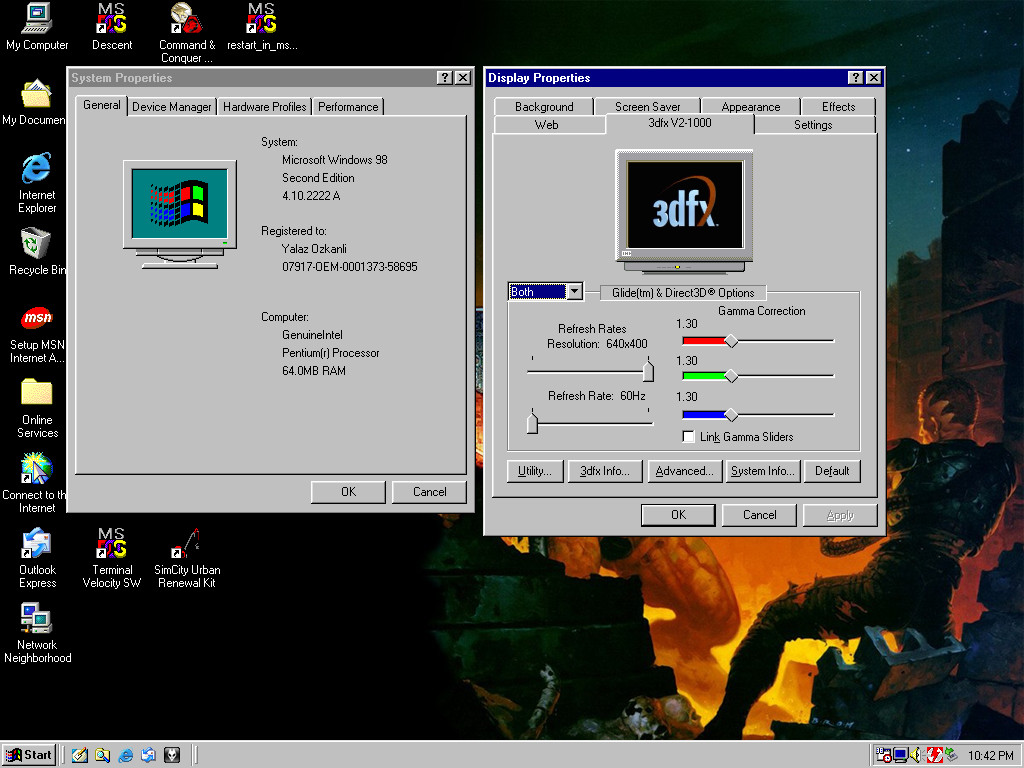This screenshot has height=768, width=1024.
Task: Click the 3dfx Info button
Action: tap(604, 471)
